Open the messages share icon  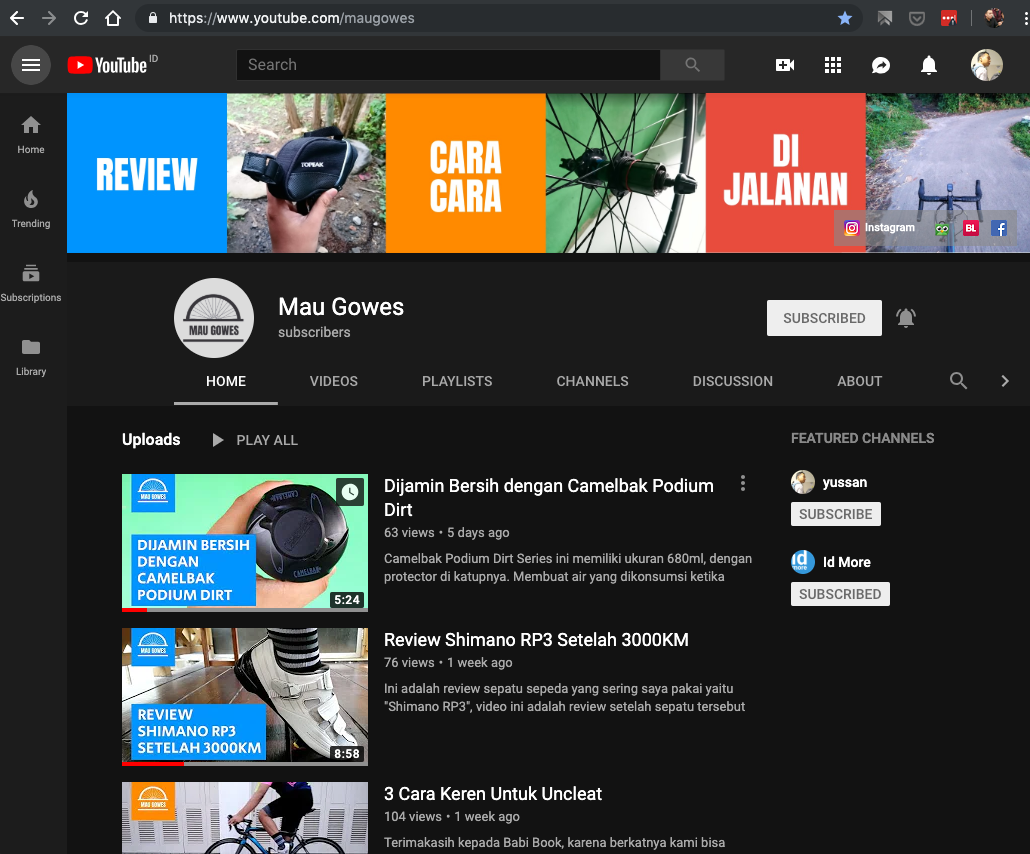pyautogui.click(x=881, y=65)
